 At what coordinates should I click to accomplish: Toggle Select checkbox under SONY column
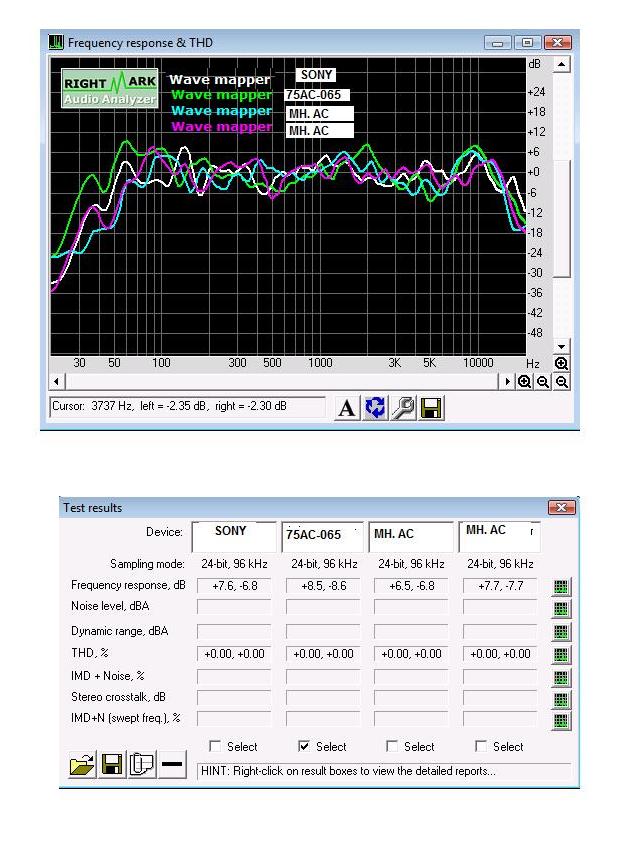point(215,746)
